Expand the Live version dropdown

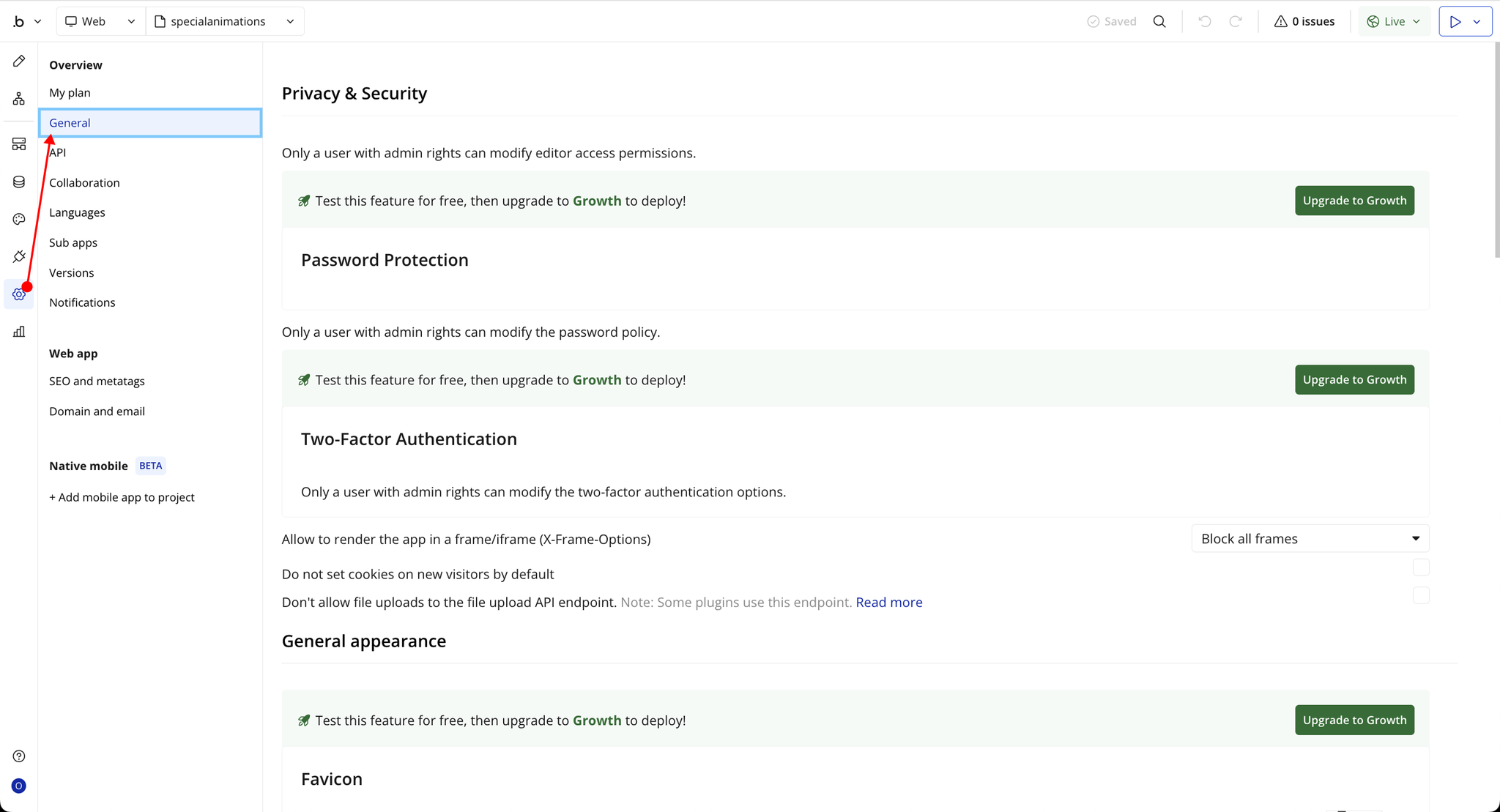click(x=1394, y=21)
